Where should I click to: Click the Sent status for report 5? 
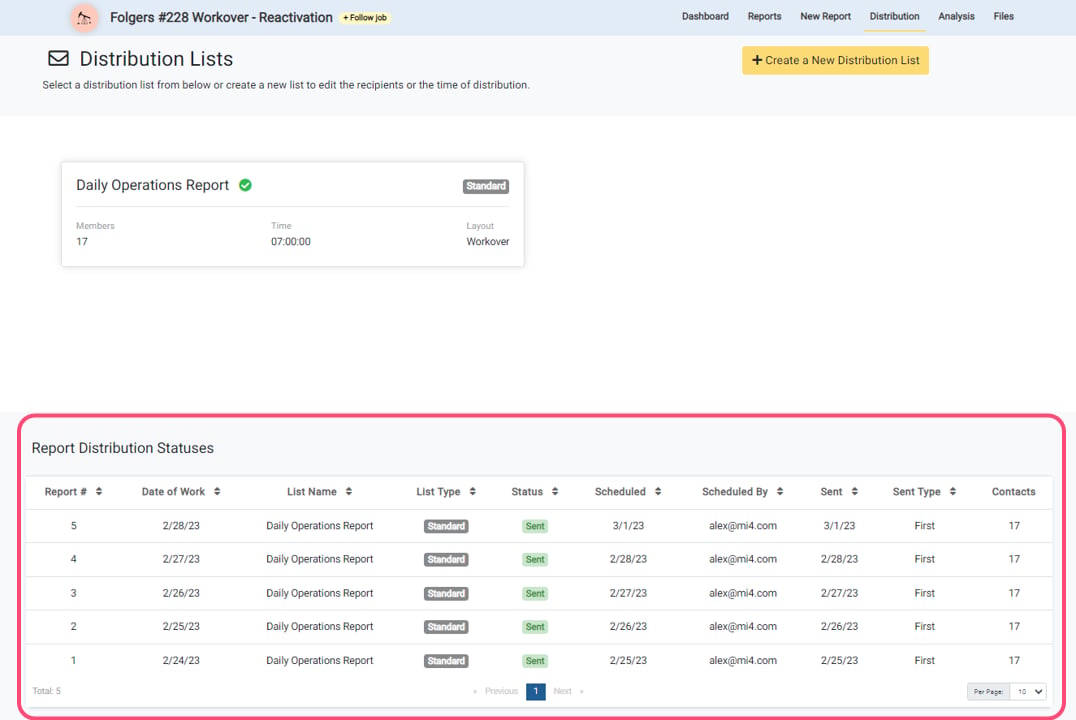[x=535, y=526]
